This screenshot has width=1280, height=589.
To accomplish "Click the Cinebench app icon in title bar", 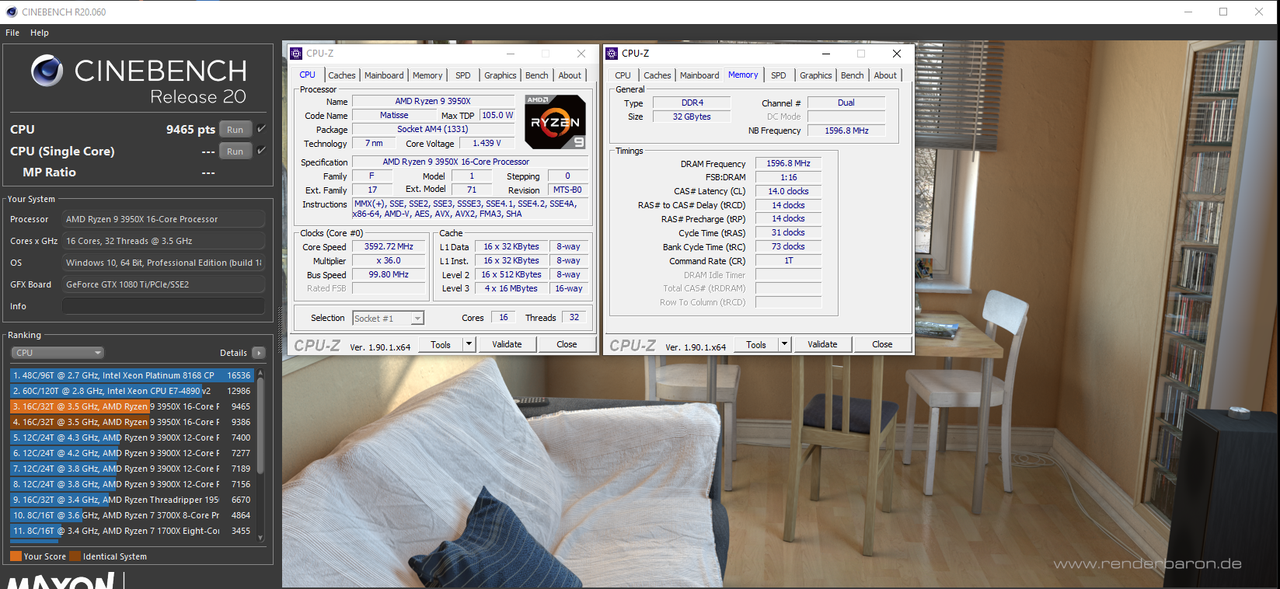I will 10,11.
